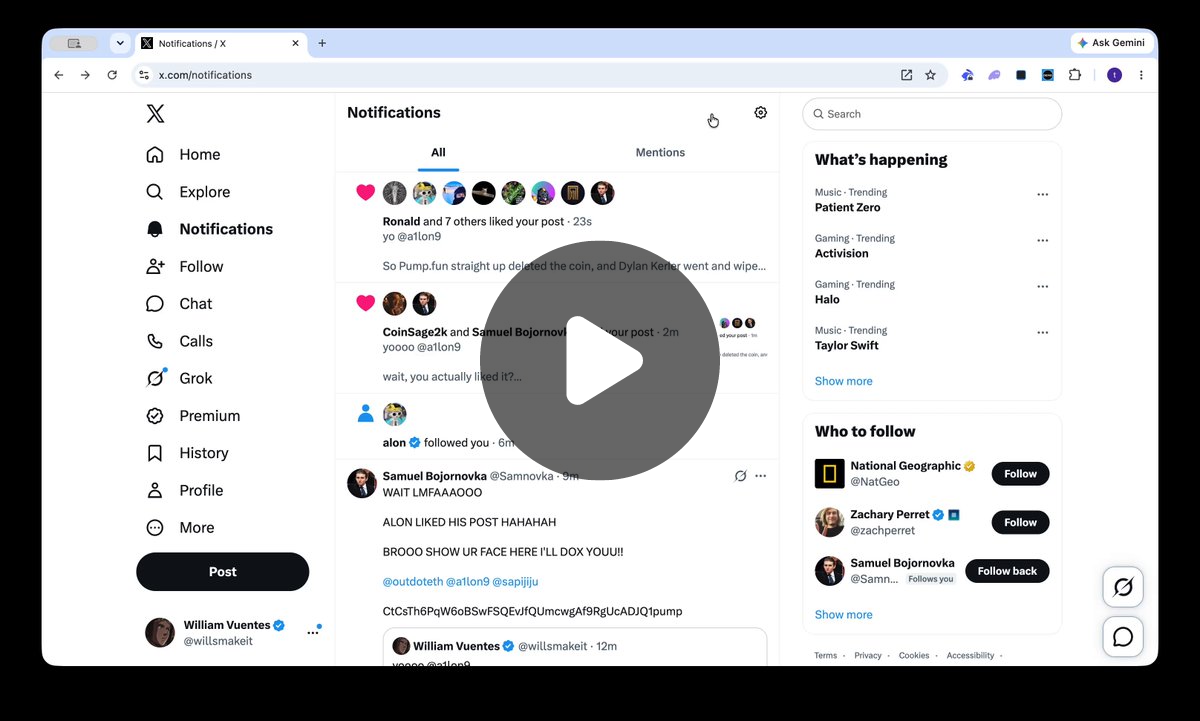
Task: Show more under Who to follow
Action: 843,615
